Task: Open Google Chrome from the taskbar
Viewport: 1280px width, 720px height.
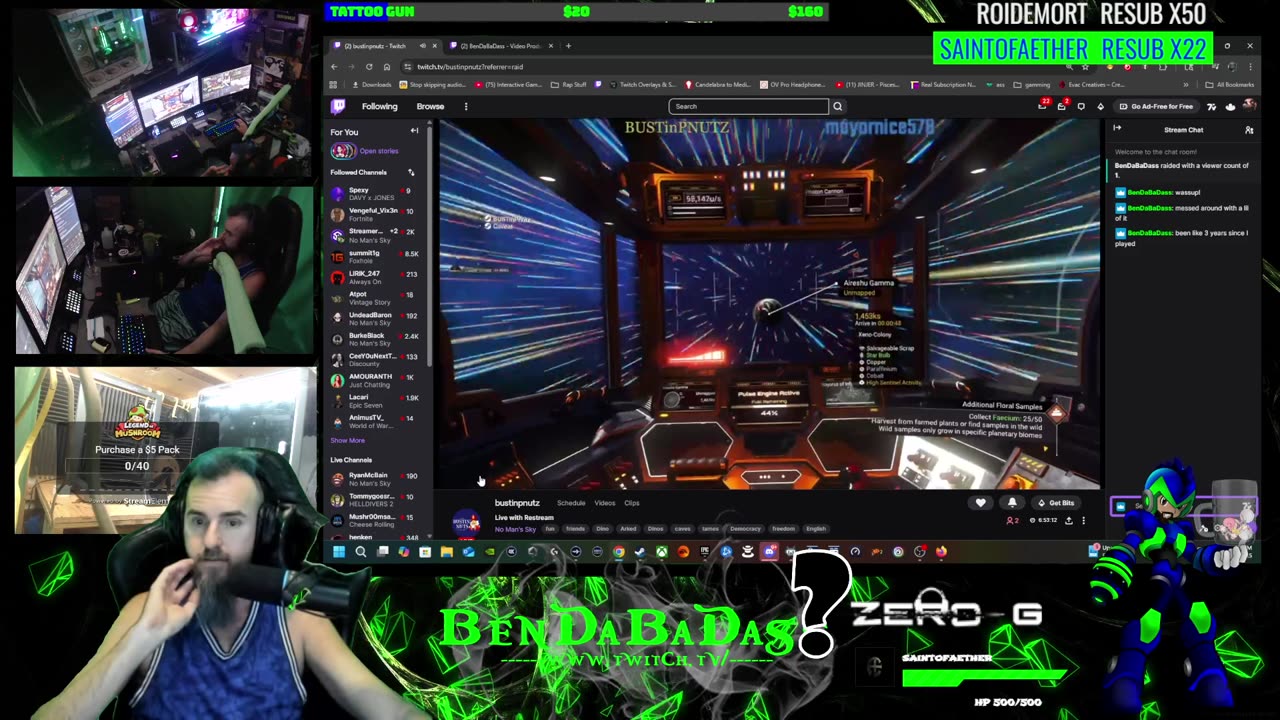Action: coord(619,551)
